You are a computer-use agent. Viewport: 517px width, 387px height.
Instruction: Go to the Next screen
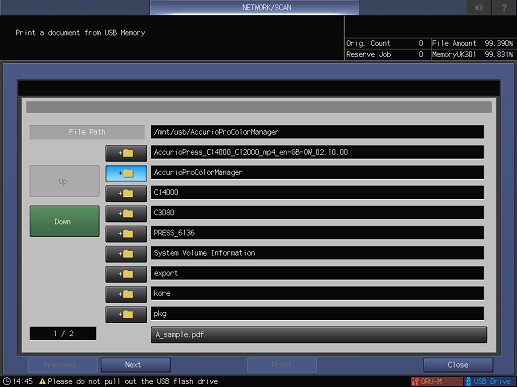(136, 365)
